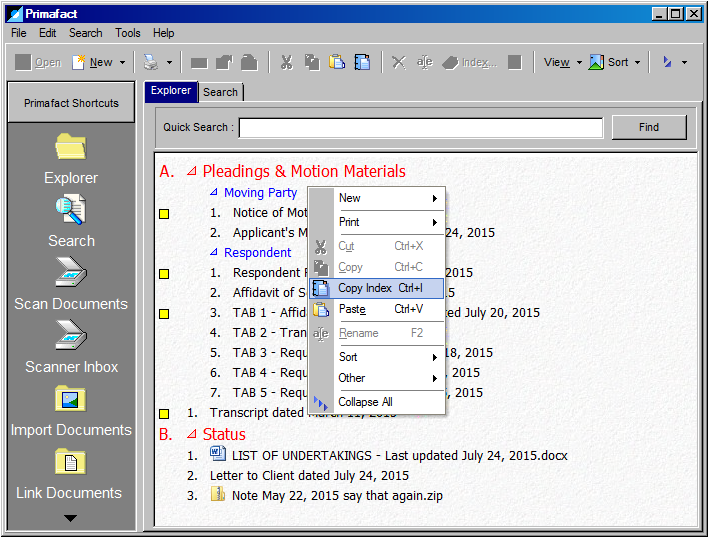Click the Search magnifier shortcut icon
The image size is (709, 537).
71,209
